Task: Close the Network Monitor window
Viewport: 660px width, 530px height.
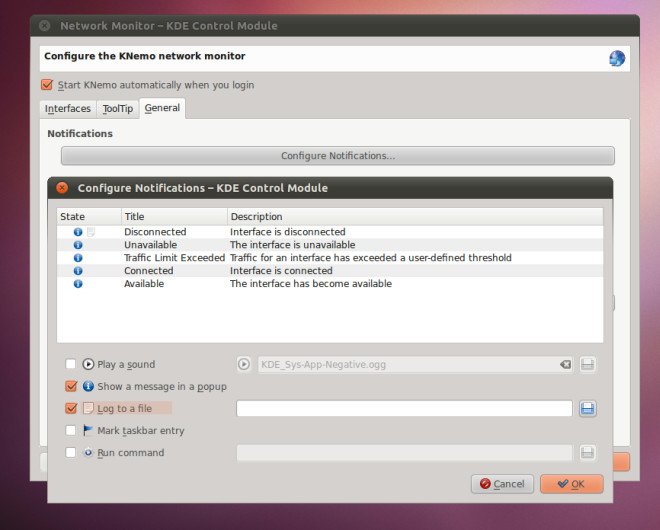Action: 45,26
